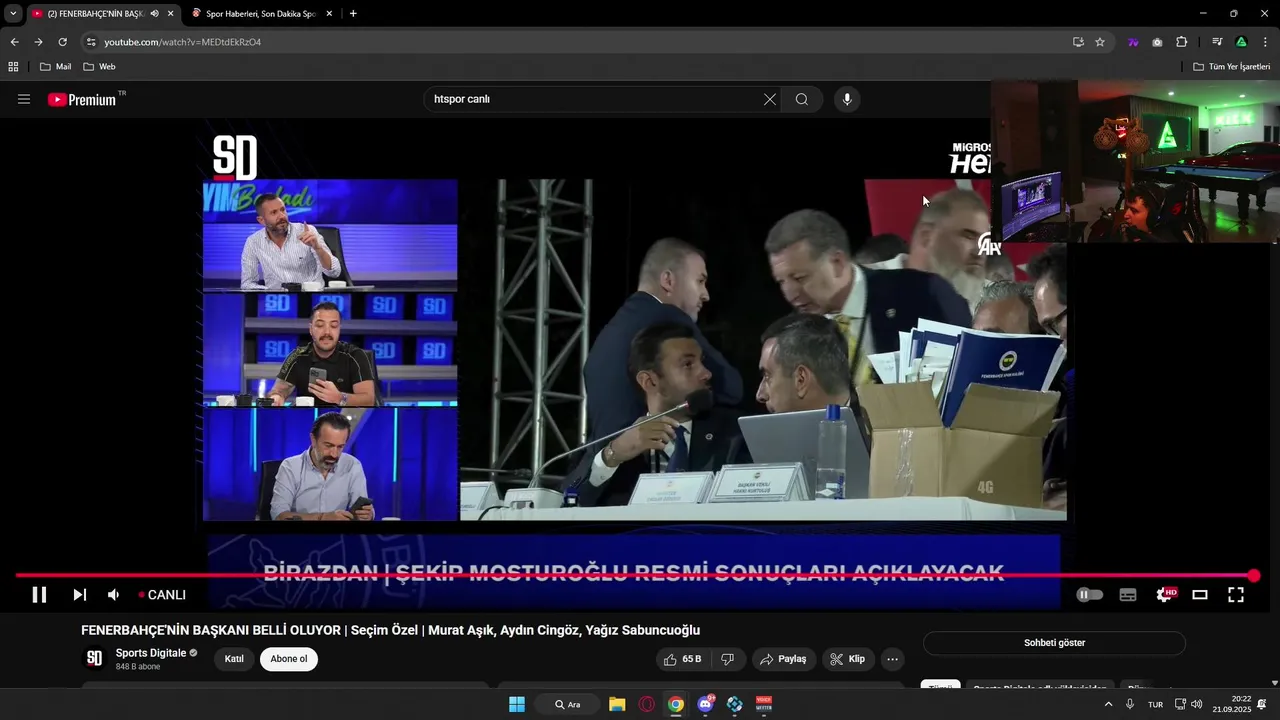Open the player settings gear
The image size is (1280, 720).
click(1164, 595)
